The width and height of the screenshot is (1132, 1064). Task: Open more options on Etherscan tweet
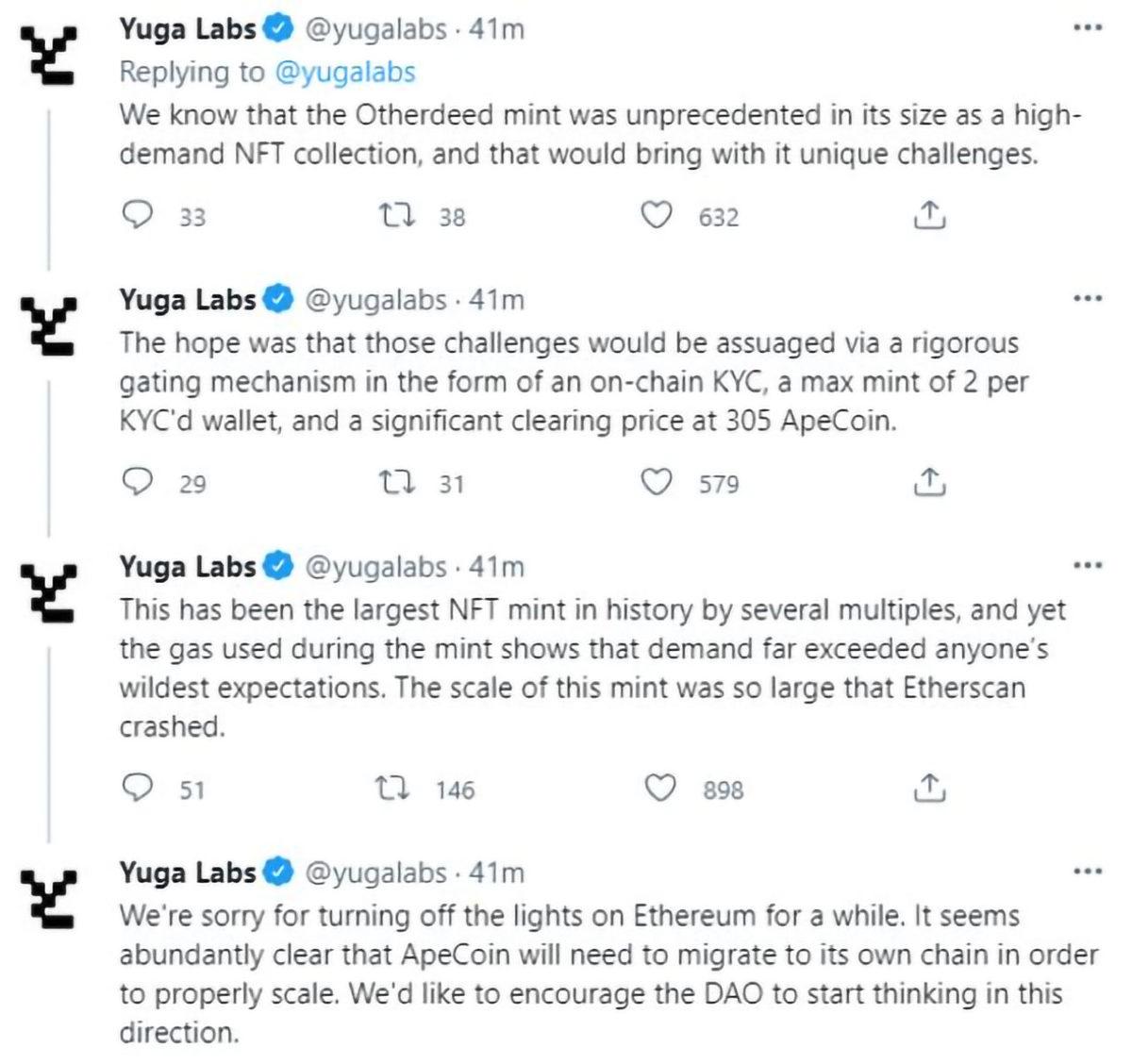[1087, 566]
